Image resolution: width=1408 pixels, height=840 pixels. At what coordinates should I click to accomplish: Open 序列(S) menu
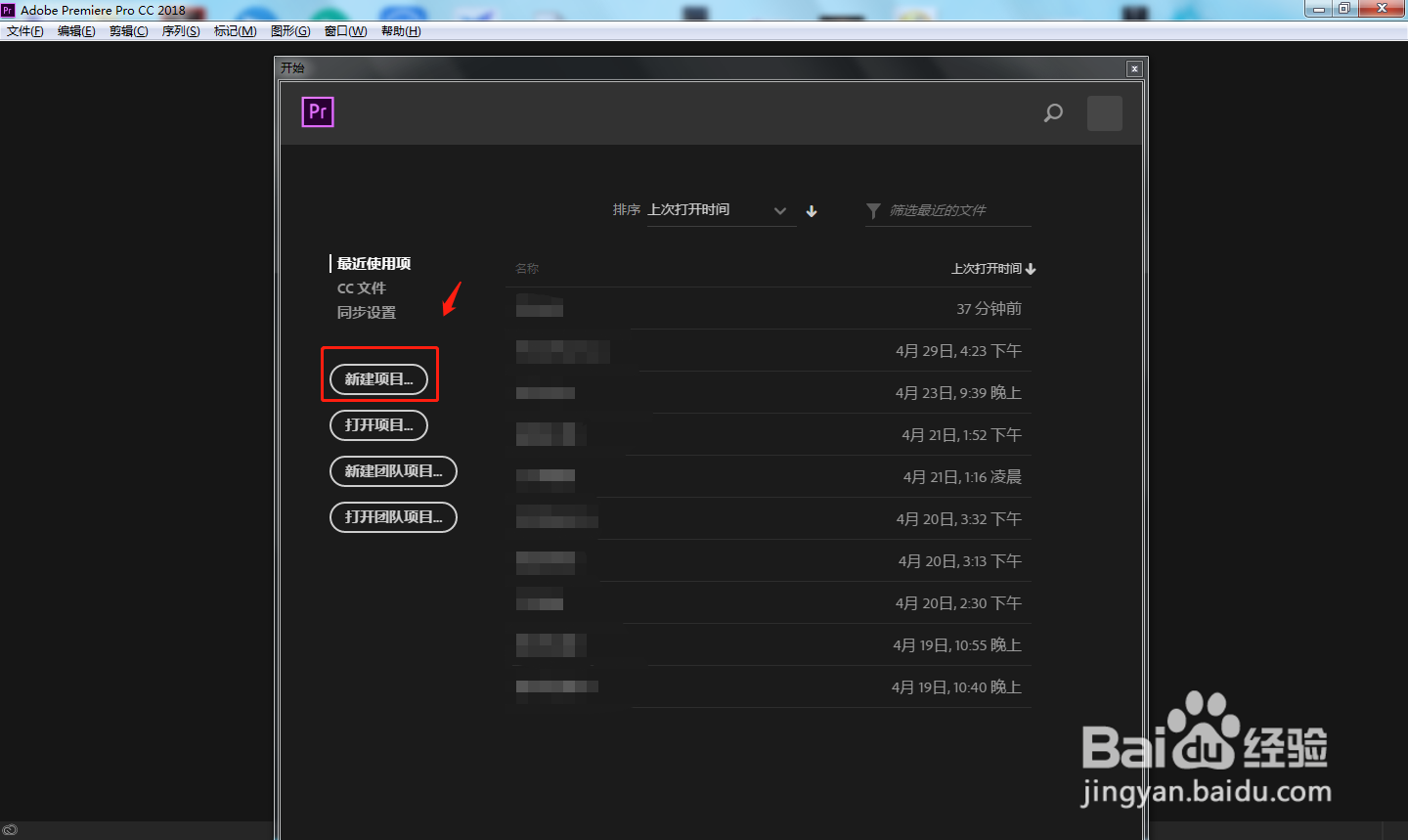point(181,31)
